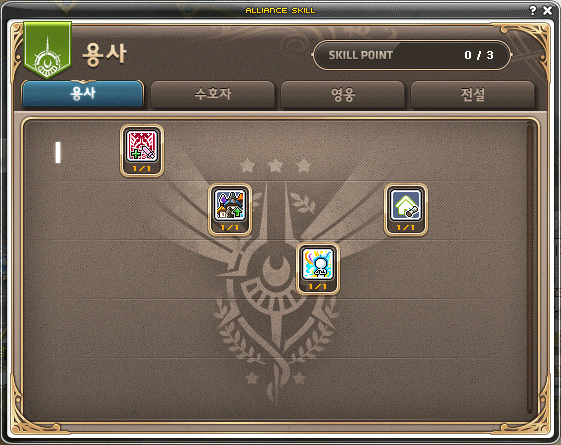
Task: Click the glowing white character skill icon
Action: pos(318,264)
